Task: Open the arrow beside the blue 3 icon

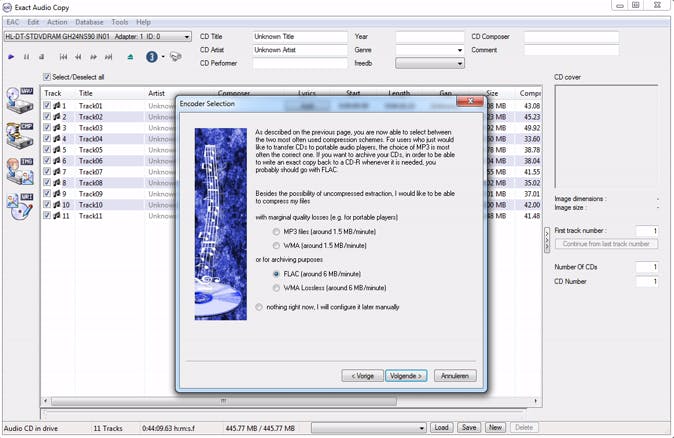Action: coord(163,57)
